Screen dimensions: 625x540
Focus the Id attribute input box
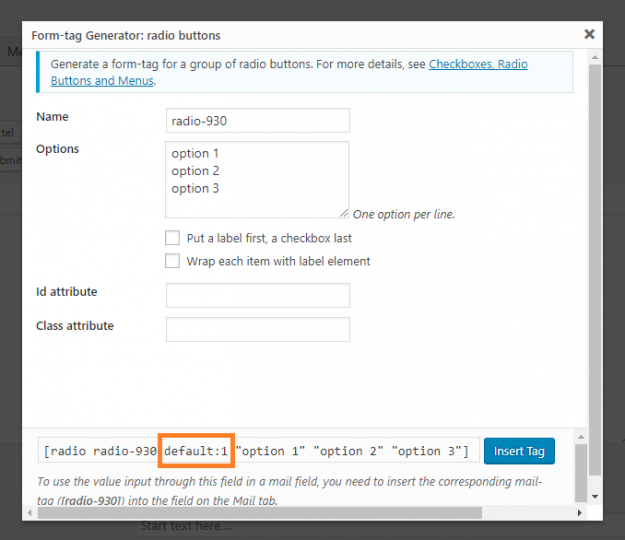click(258, 296)
